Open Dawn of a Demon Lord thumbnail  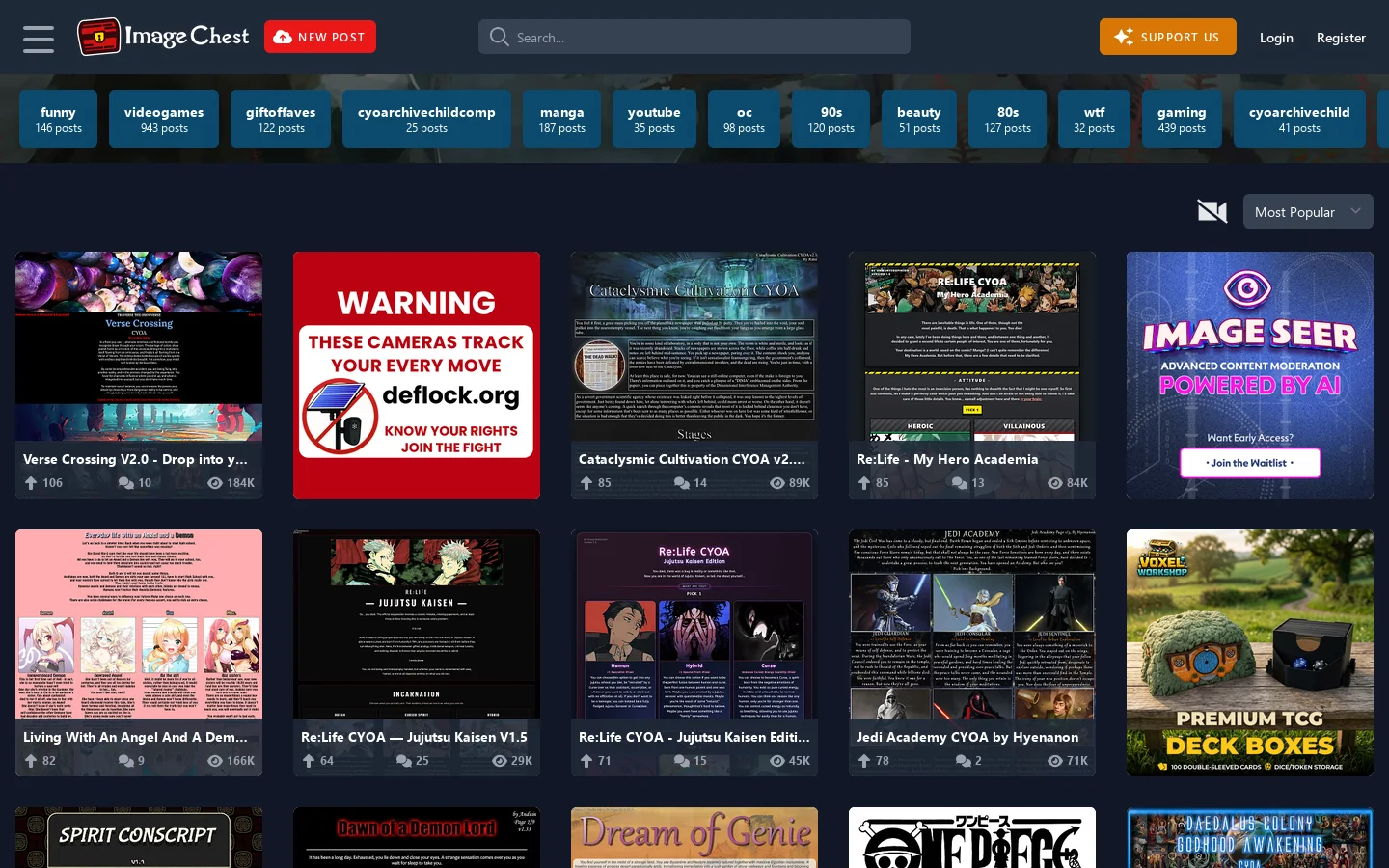point(417,837)
